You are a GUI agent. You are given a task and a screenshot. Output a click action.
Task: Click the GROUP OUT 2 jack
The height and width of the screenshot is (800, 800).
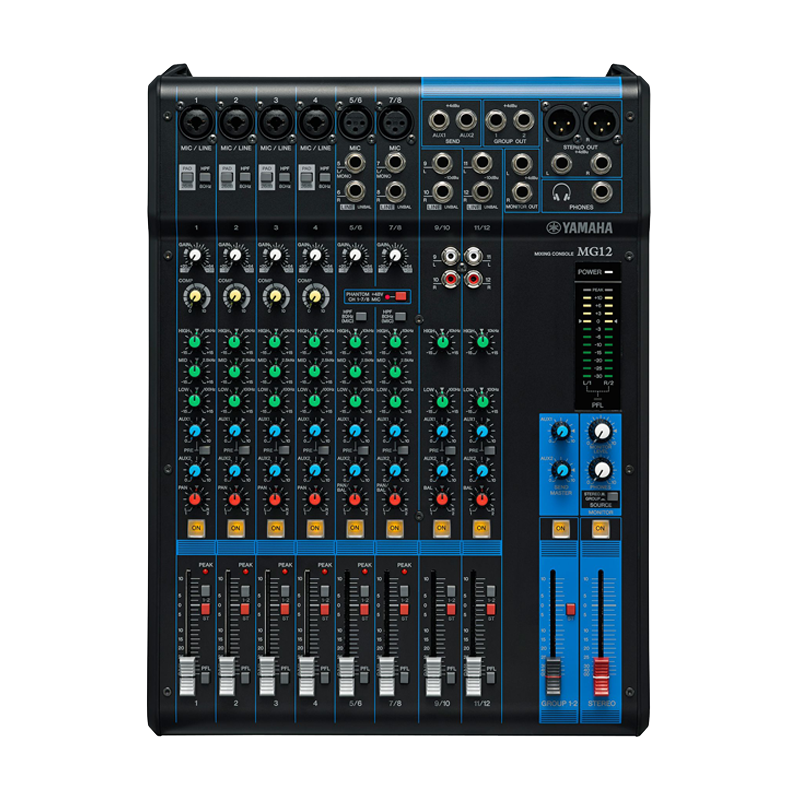pyautogui.click(x=523, y=120)
